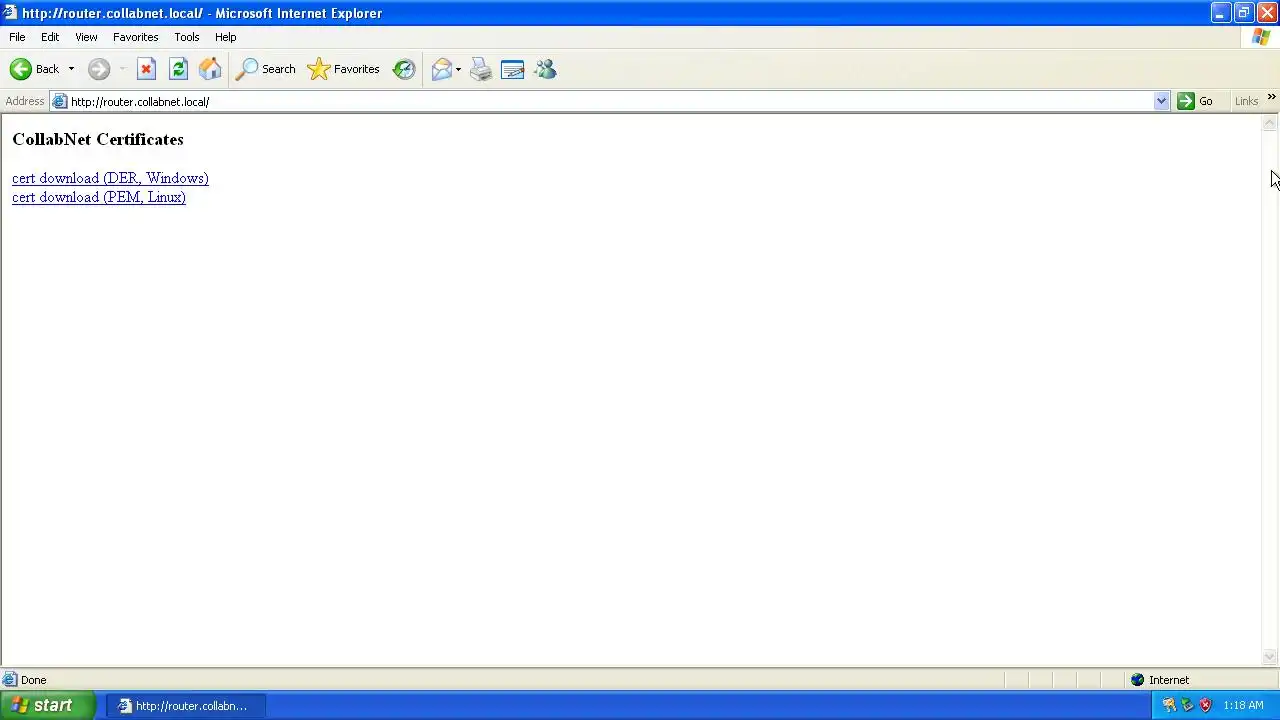Select the router.collabnet taskbar button
Image resolution: width=1280 pixels, height=720 pixels.
pos(184,706)
